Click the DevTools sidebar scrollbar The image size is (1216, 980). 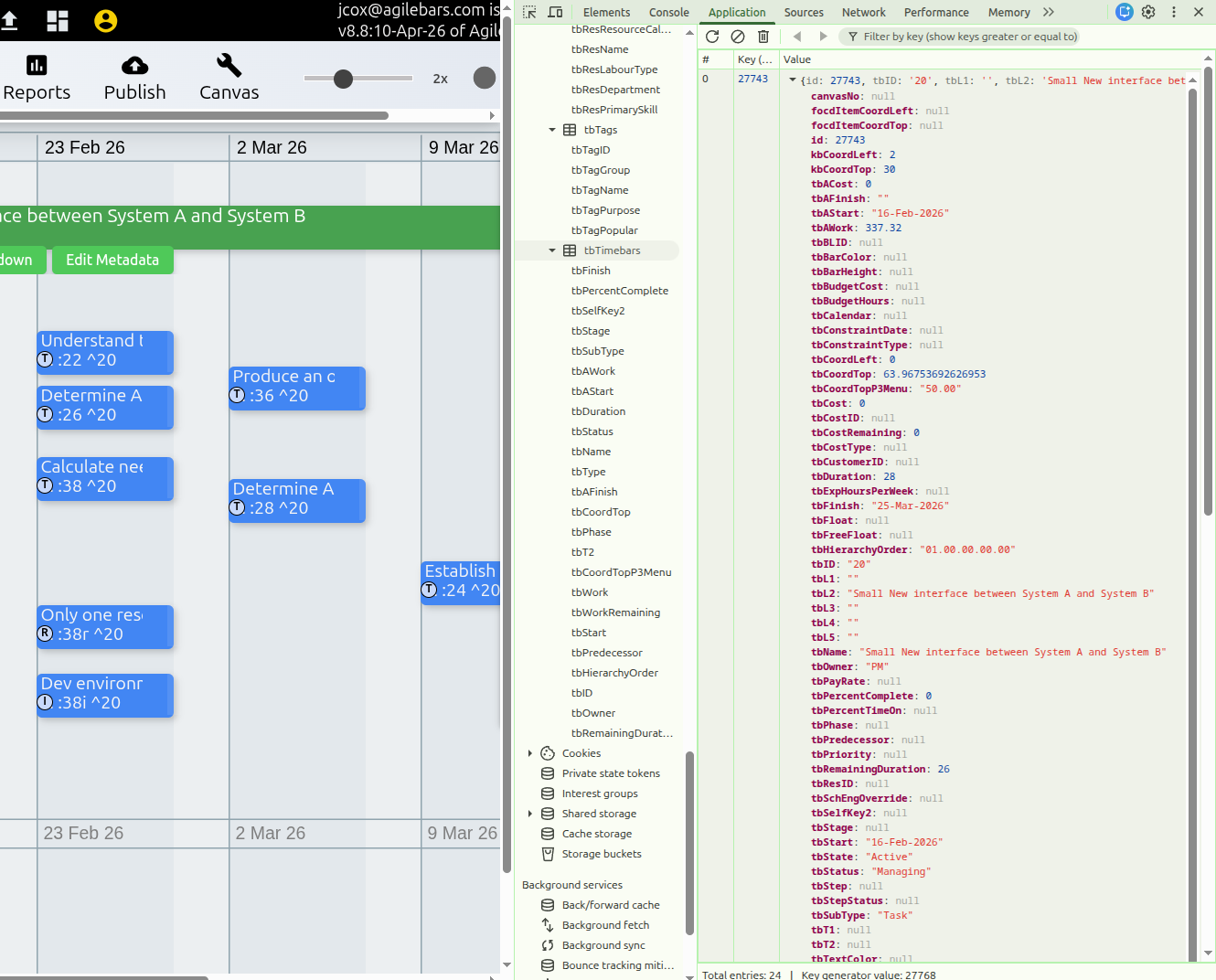(689, 842)
